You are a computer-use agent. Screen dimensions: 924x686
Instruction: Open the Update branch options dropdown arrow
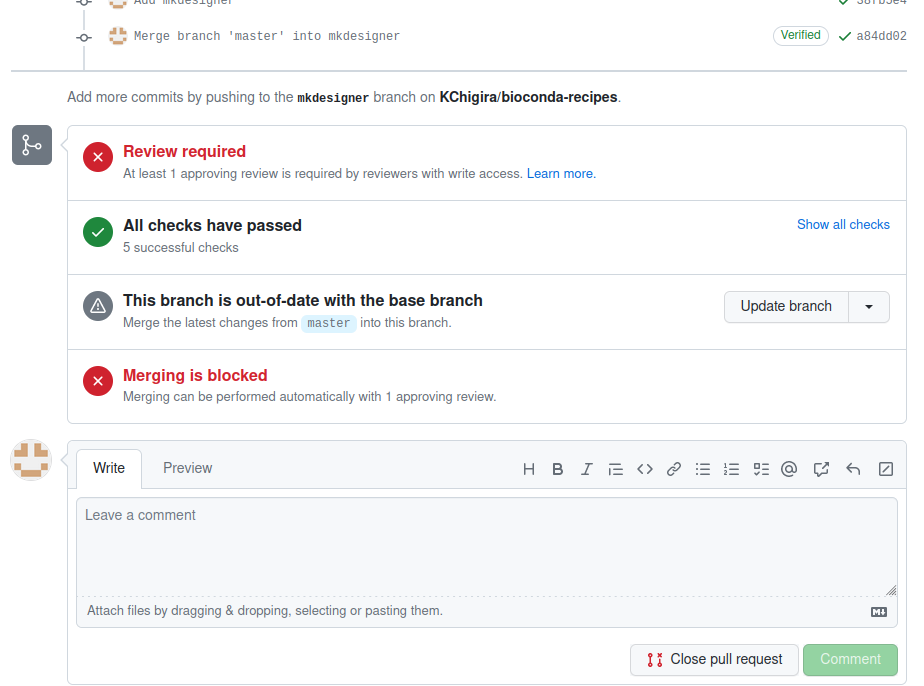coord(869,307)
